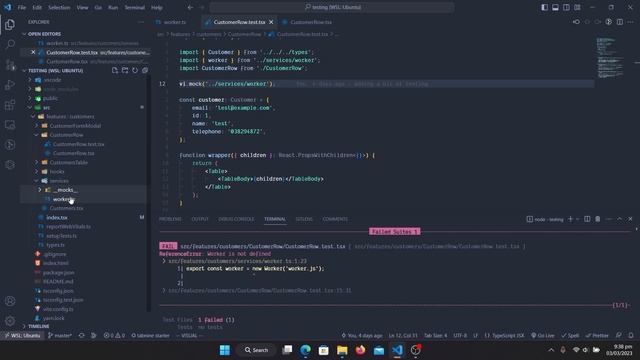640x360 pixels.
Task: Click Ln 12, Col 31 cursor position
Action: tap(403, 336)
